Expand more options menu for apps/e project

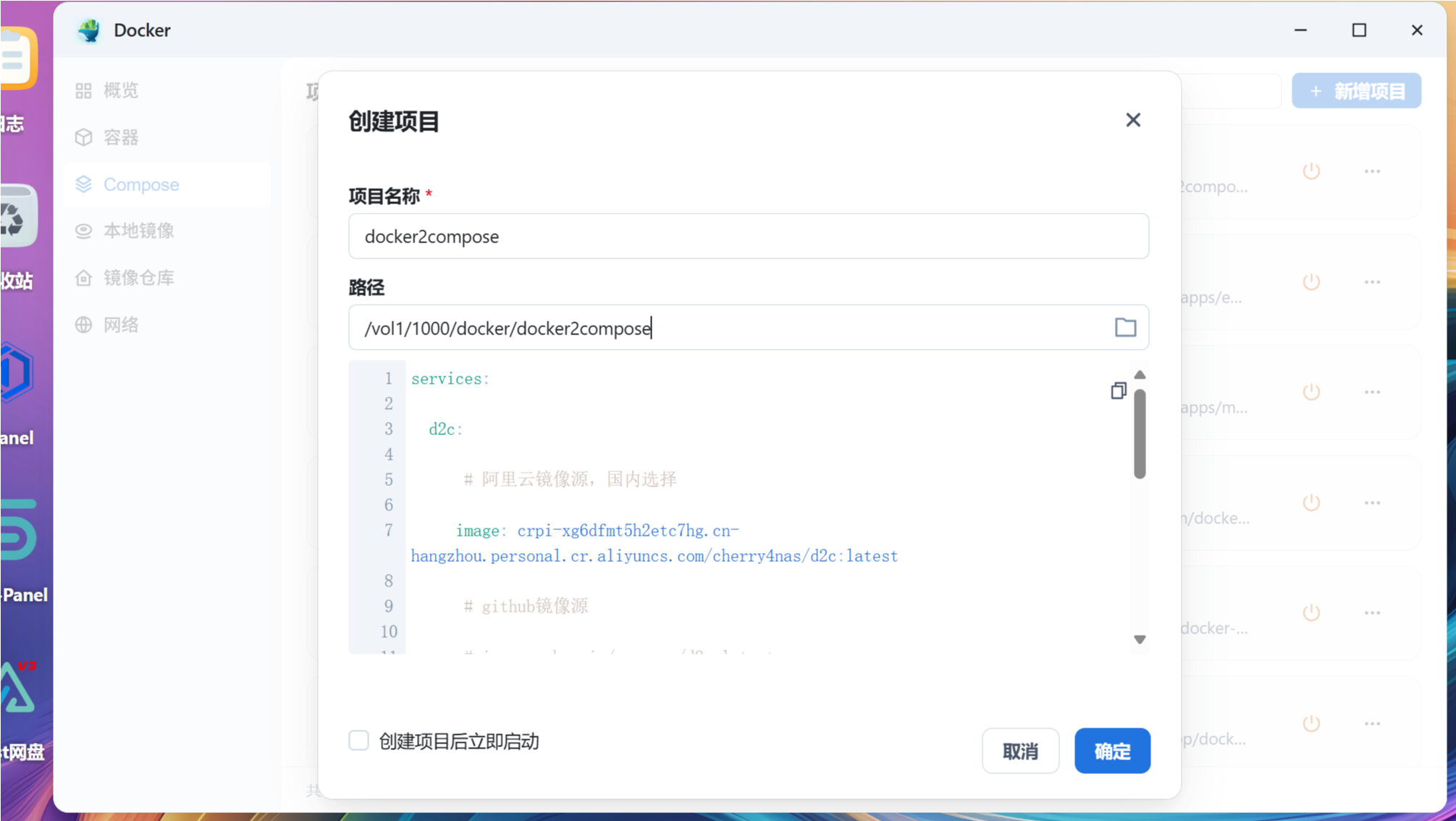coord(1372,282)
